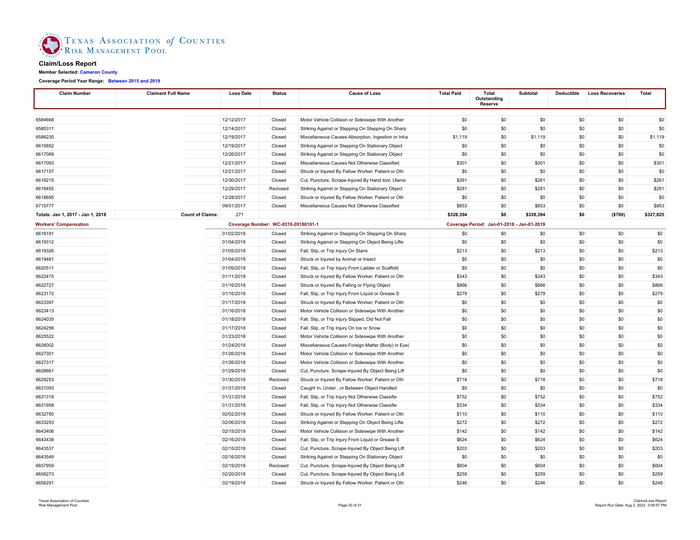Click the "Workers' Compensation" section heading
Screen dimensions: 700x540
tap(62, 224)
